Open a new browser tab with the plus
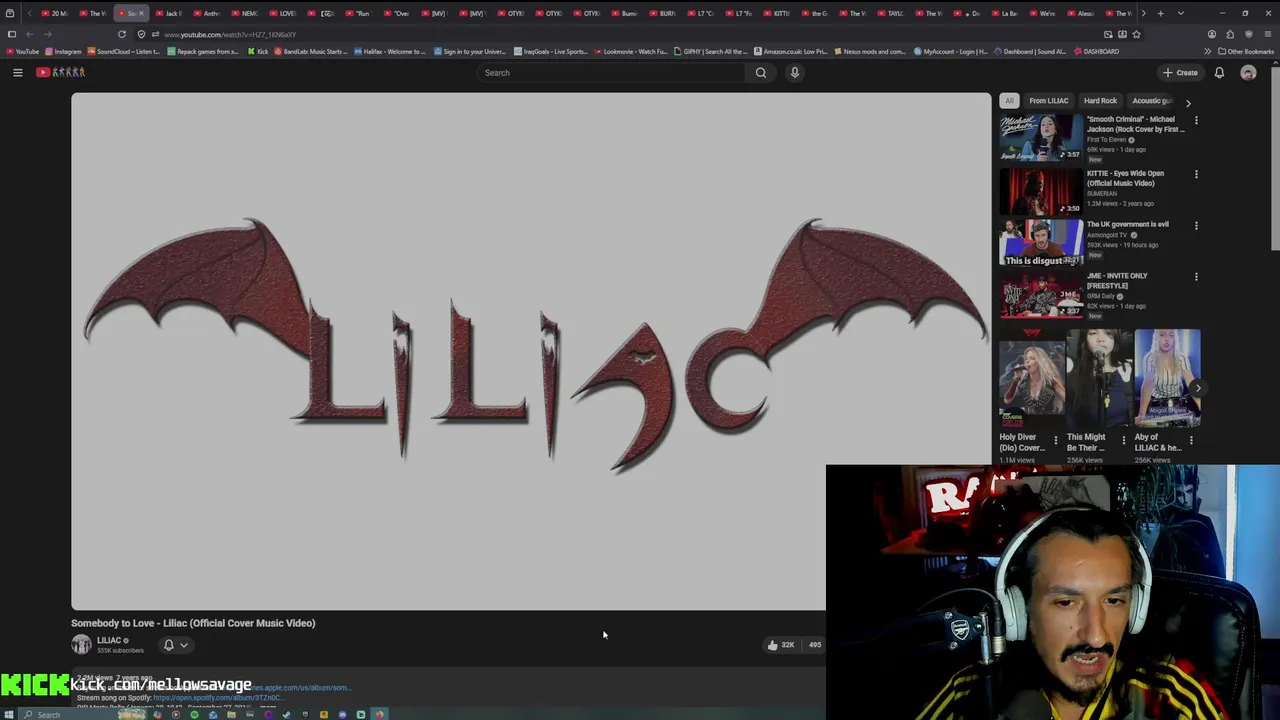The width and height of the screenshot is (1280, 720). [1160, 13]
